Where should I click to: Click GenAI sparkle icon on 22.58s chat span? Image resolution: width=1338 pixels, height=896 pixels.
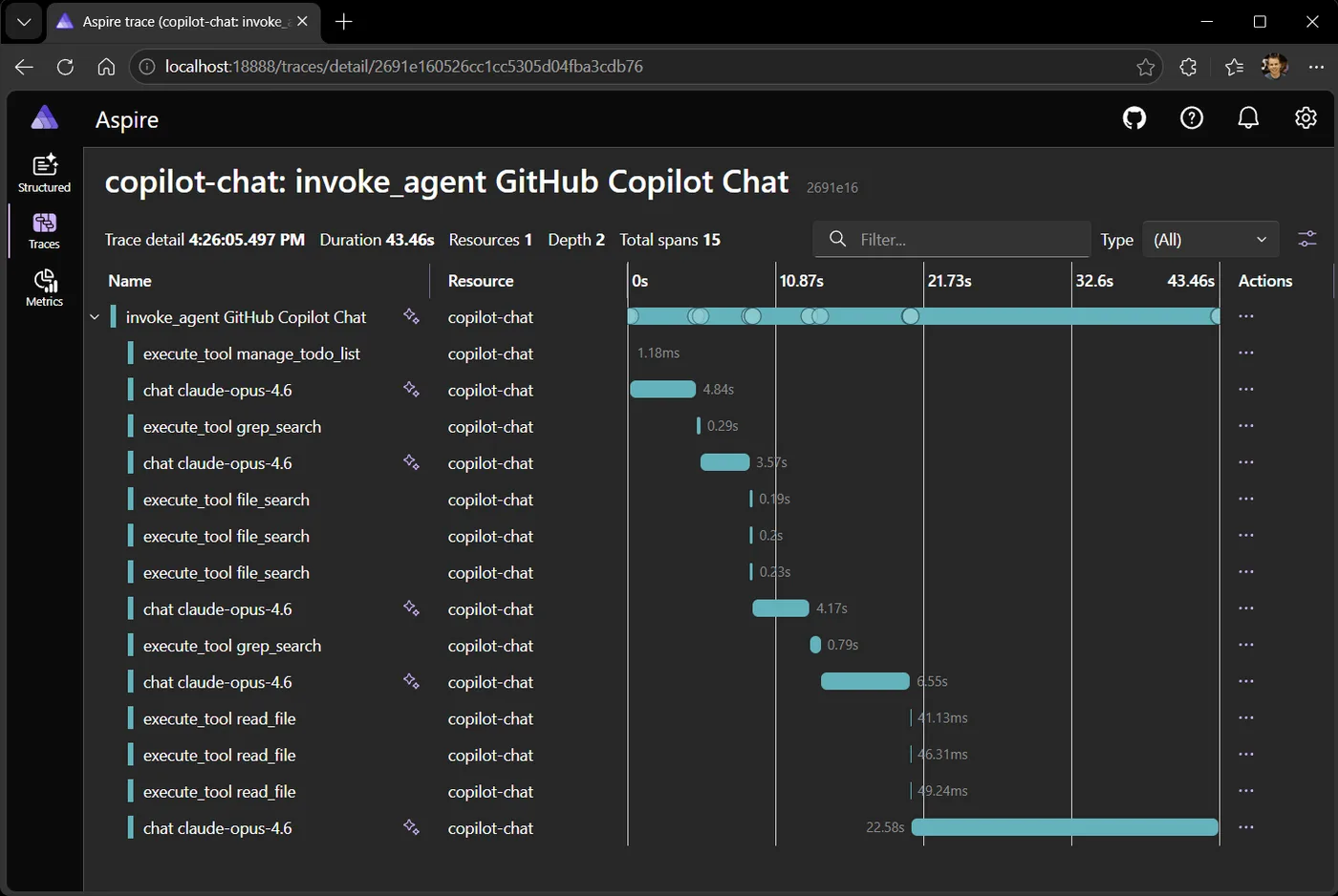(411, 827)
